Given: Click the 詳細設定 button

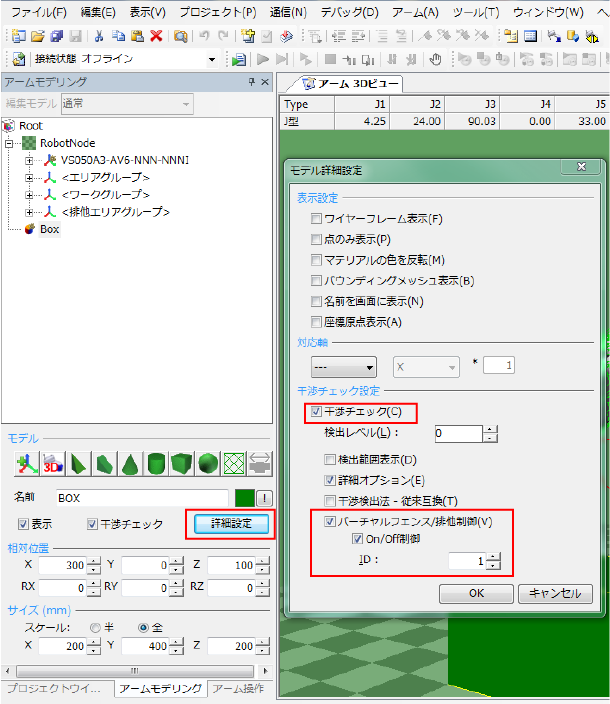Looking at the screenshot, I should (230, 524).
